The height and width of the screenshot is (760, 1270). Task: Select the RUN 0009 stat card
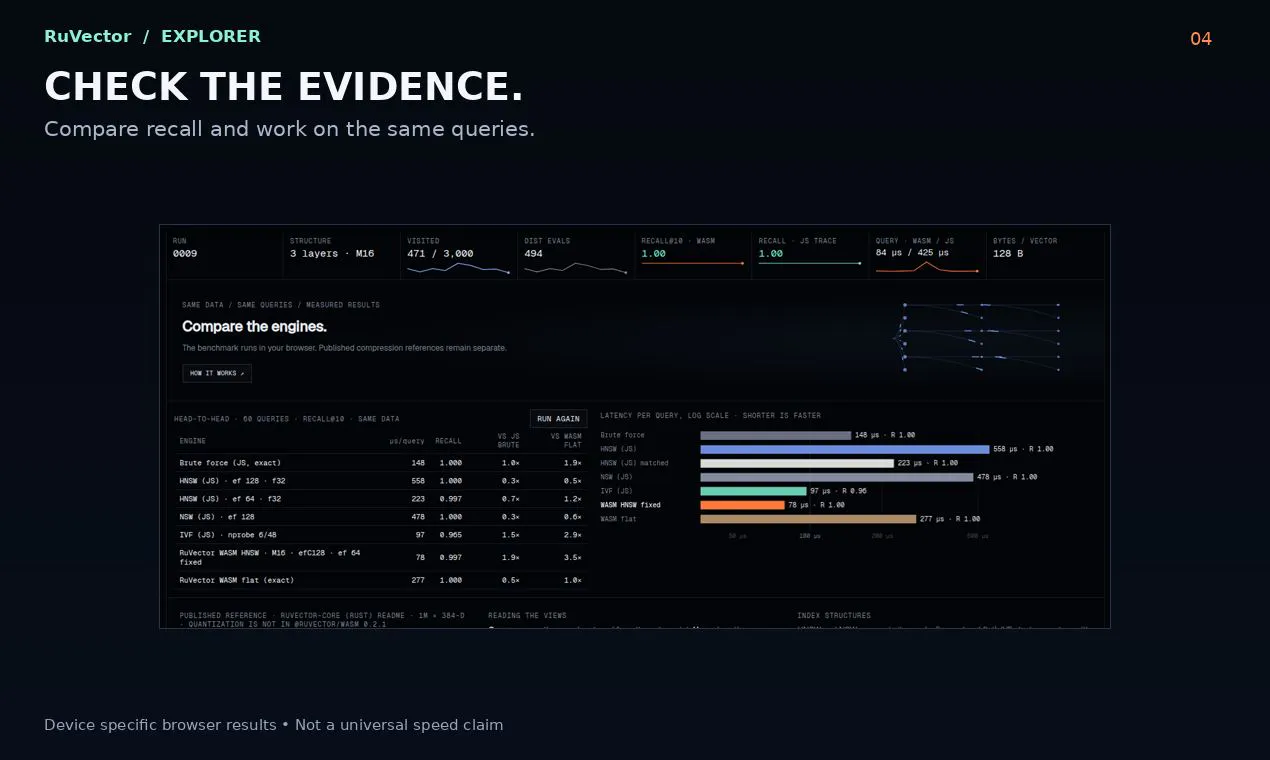click(223, 254)
